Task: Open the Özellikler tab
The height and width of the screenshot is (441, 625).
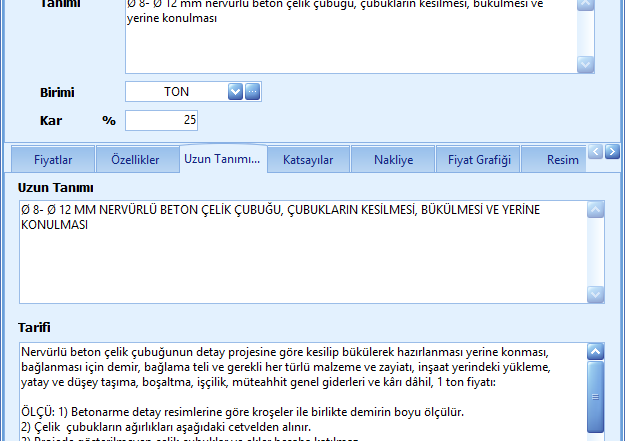Action: click(136, 159)
